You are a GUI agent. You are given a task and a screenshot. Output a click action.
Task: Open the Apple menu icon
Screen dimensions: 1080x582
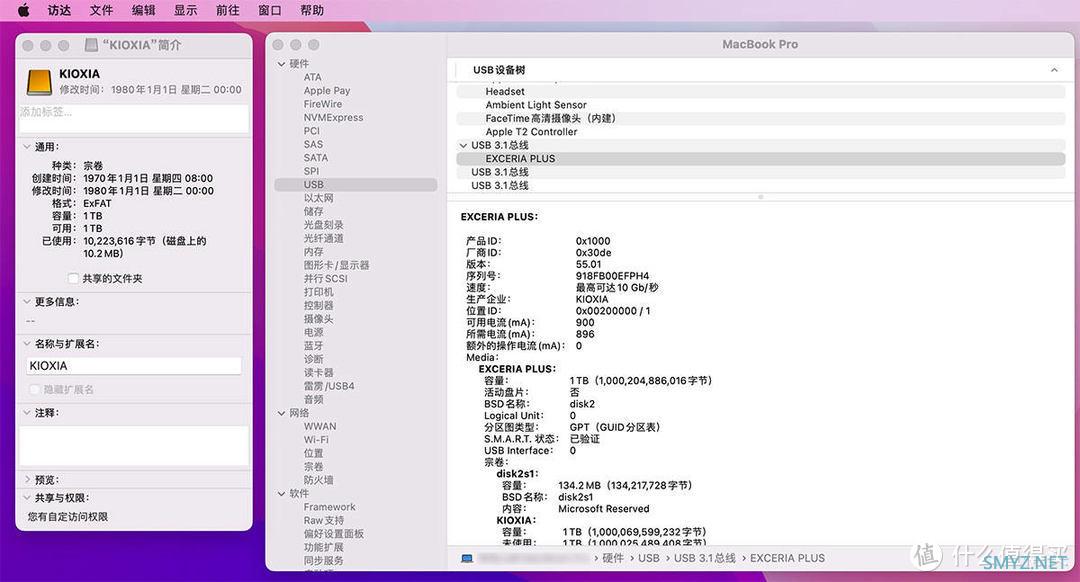pyautogui.click(x=23, y=10)
